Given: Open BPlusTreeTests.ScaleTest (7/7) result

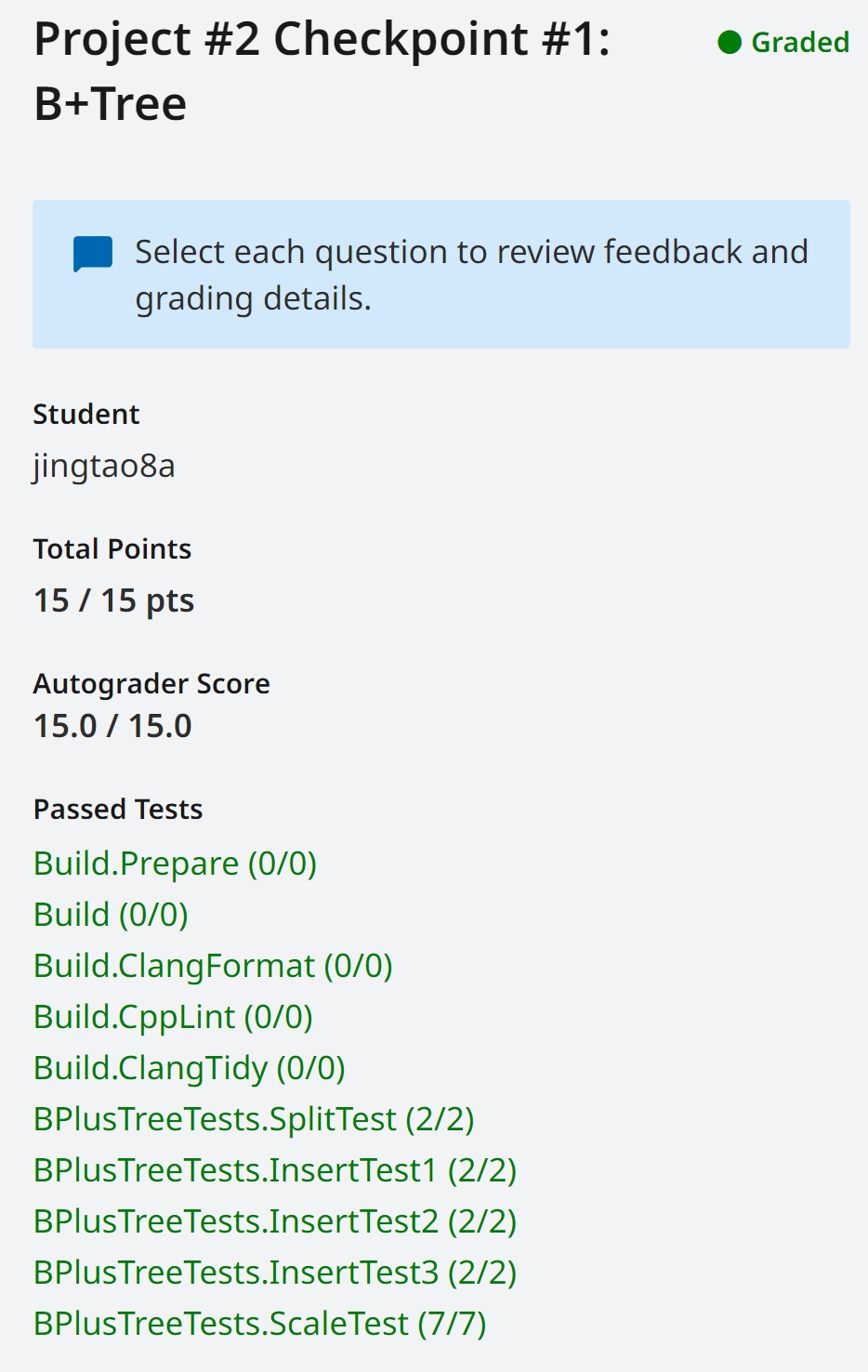Looking at the screenshot, I should pyautogui.click(x=260, y=1324).
